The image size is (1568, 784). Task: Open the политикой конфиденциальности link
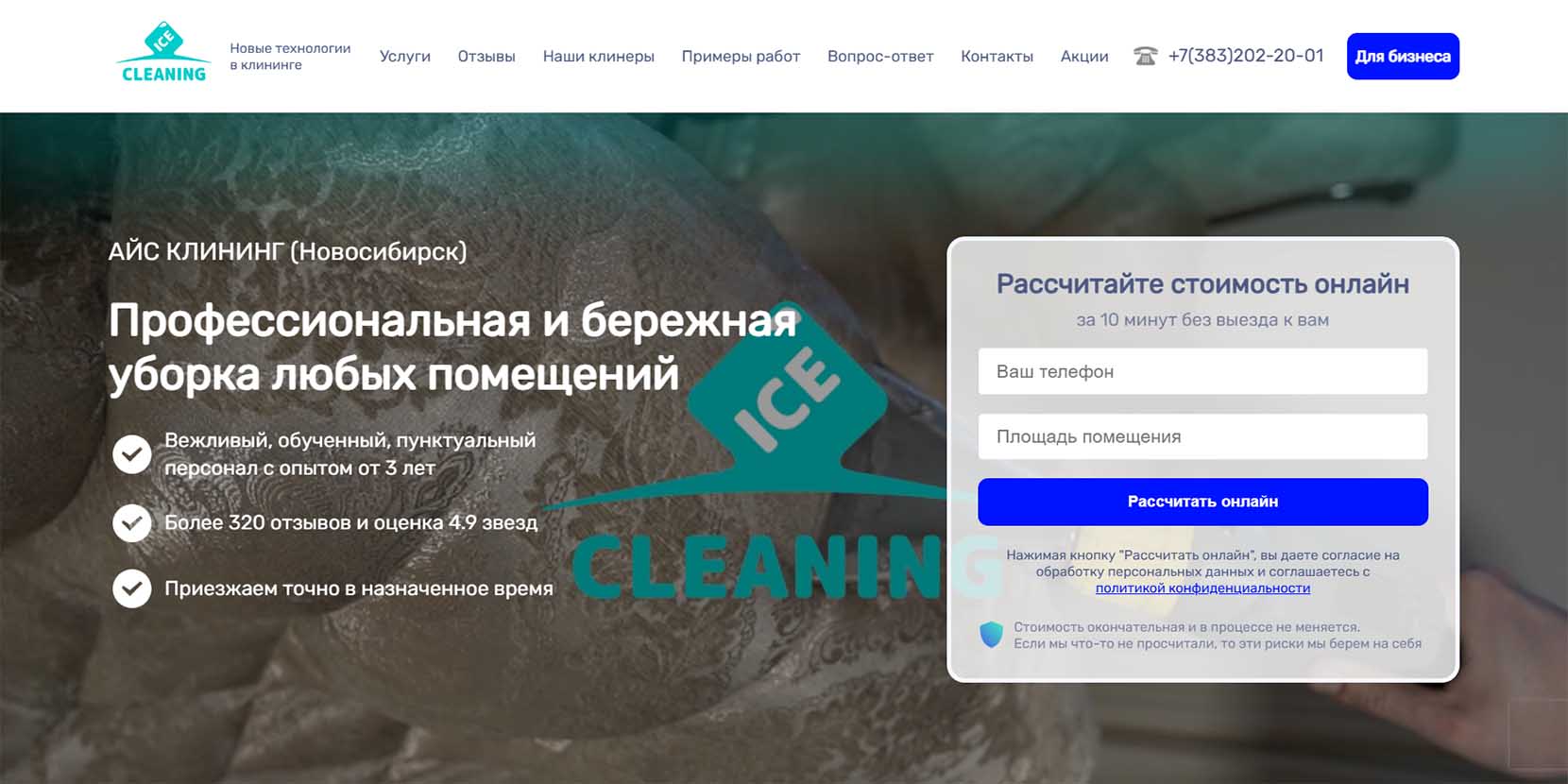(1202, 588)
